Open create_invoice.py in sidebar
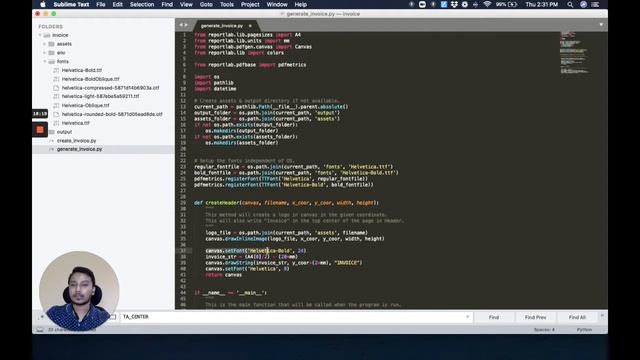Screen dimensions: 640x360 coord(76,140)
